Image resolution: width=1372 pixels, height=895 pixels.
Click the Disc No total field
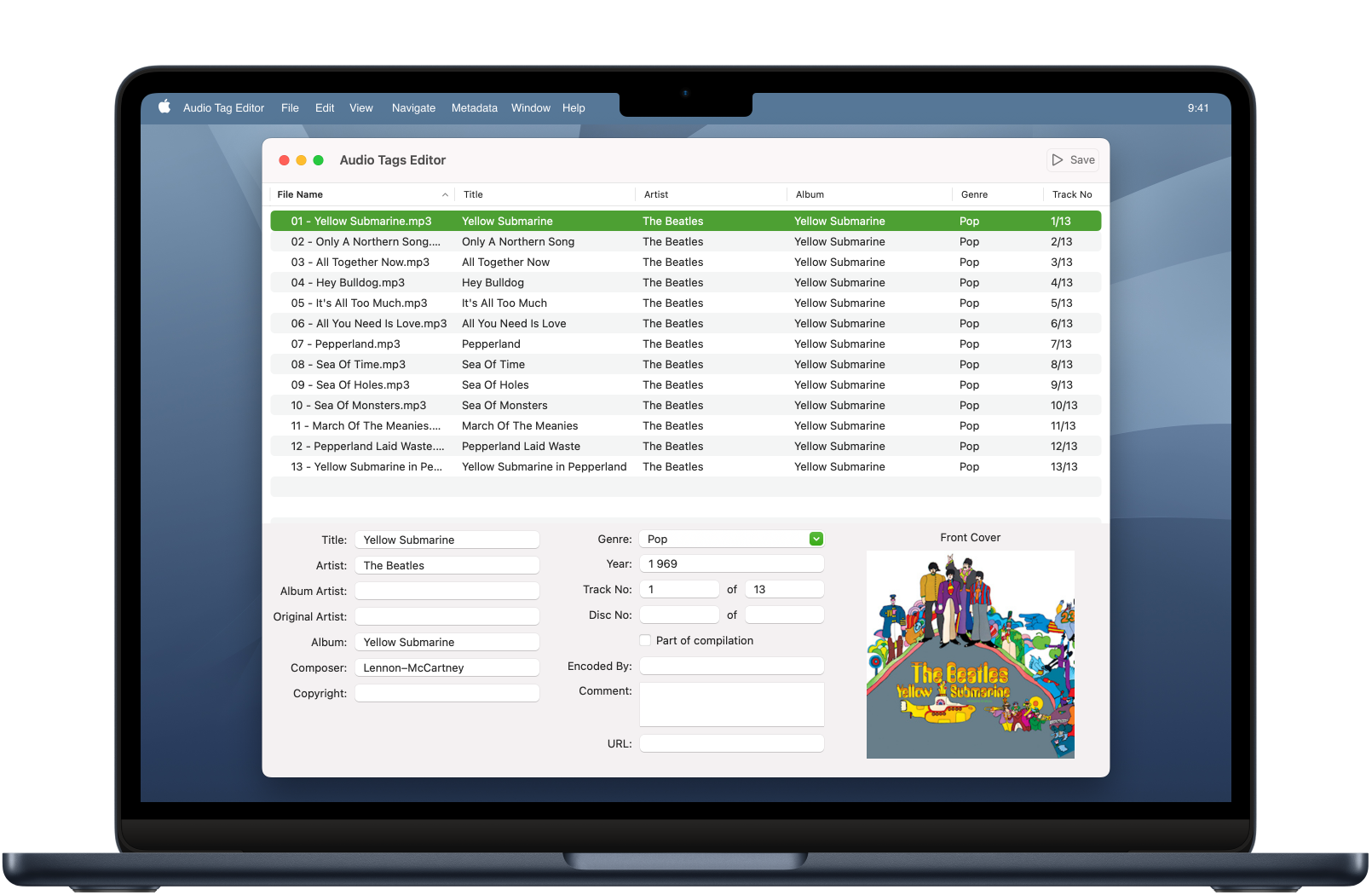785,615
